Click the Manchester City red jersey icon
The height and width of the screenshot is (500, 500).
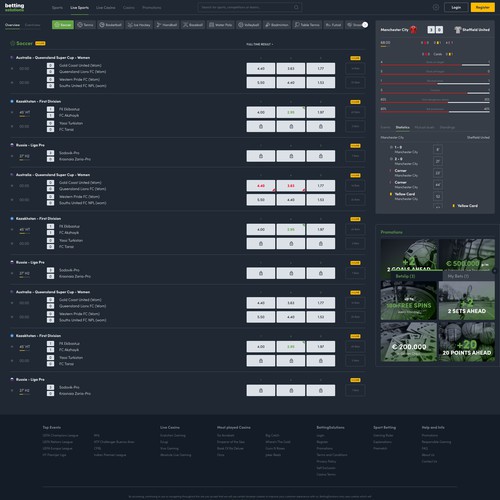click(x=413, y=30)
